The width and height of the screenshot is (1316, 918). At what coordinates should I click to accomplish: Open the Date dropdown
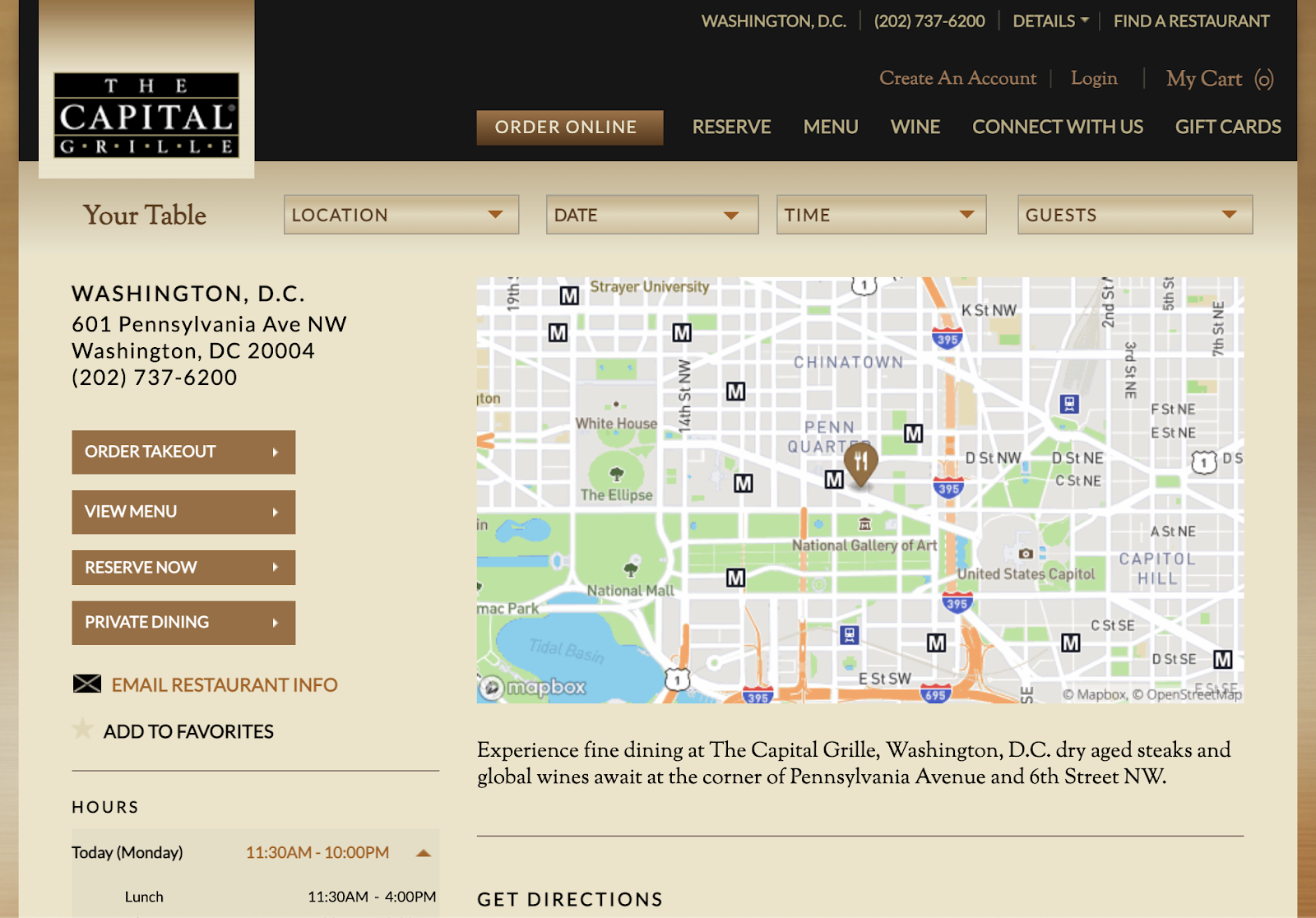pyautogui.click(x=652, y=215)
